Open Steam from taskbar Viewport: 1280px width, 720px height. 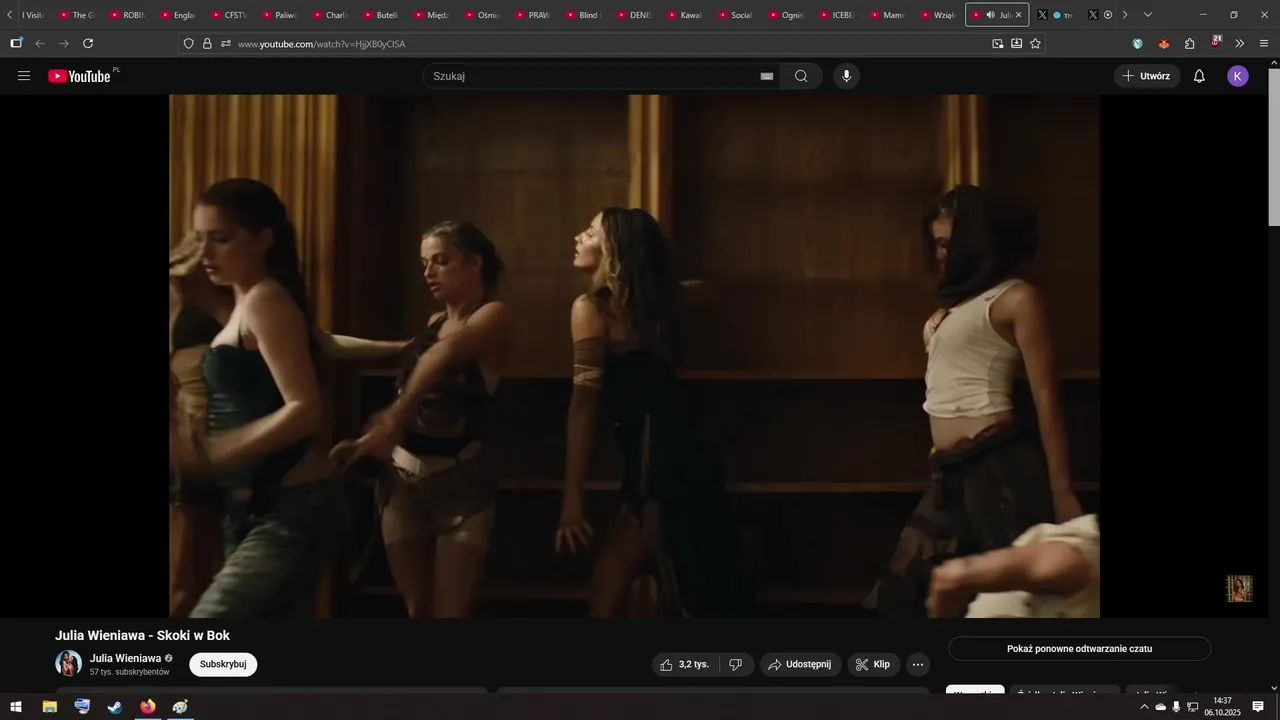(x=115, y=707)
